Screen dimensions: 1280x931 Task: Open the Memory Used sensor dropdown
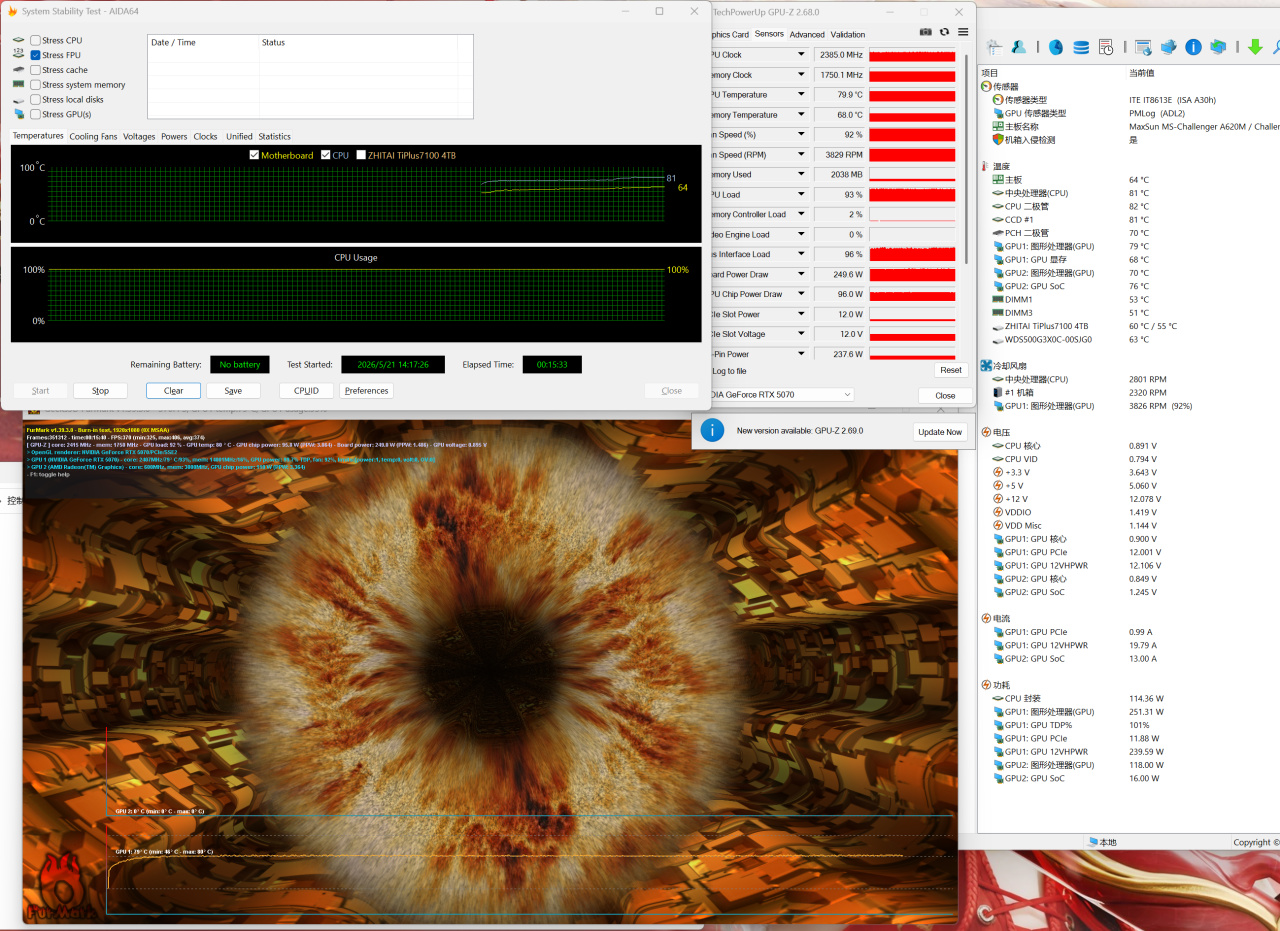(800, 175)
